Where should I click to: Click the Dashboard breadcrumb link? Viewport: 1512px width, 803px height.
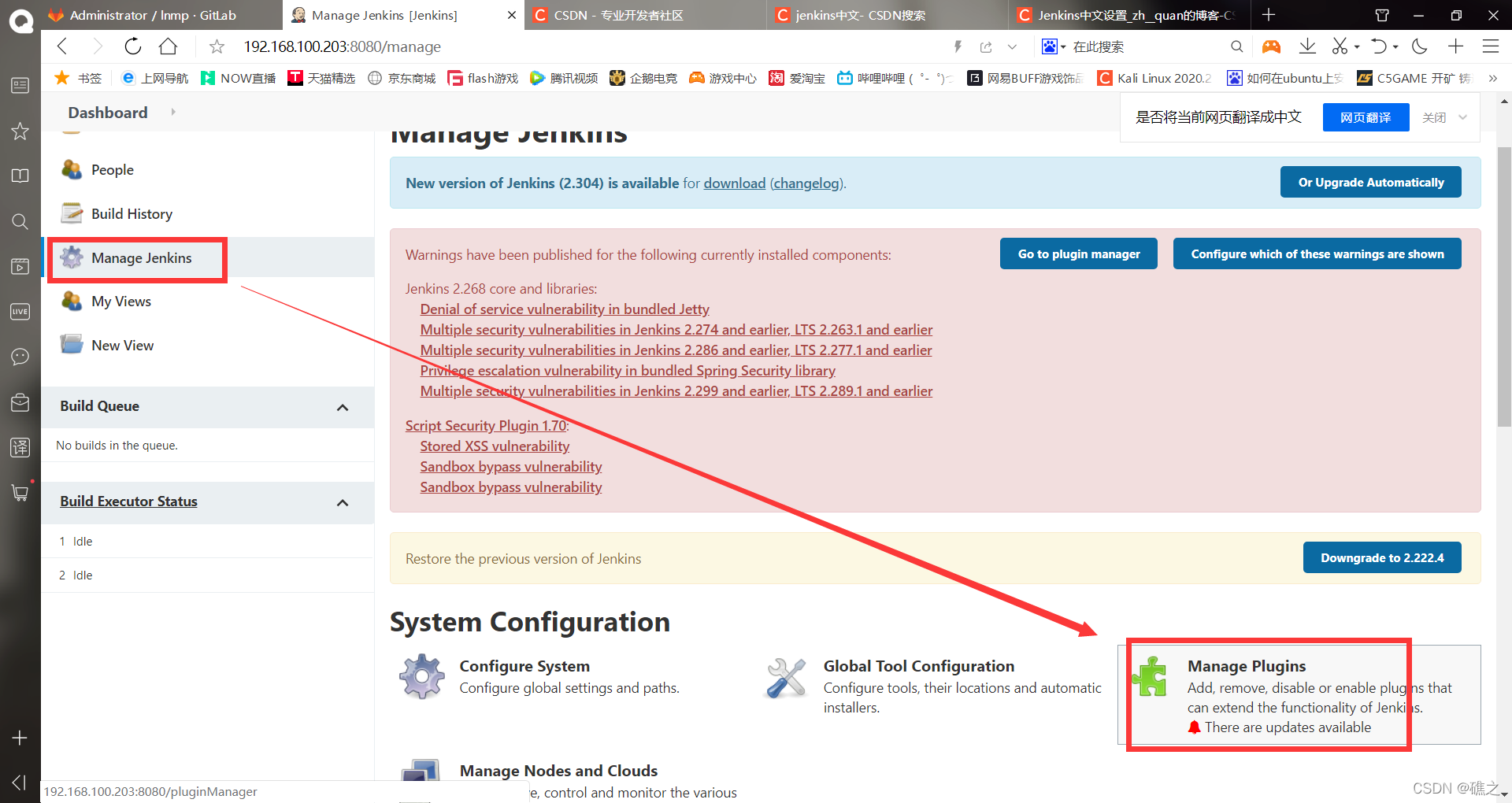click(108, 113)
